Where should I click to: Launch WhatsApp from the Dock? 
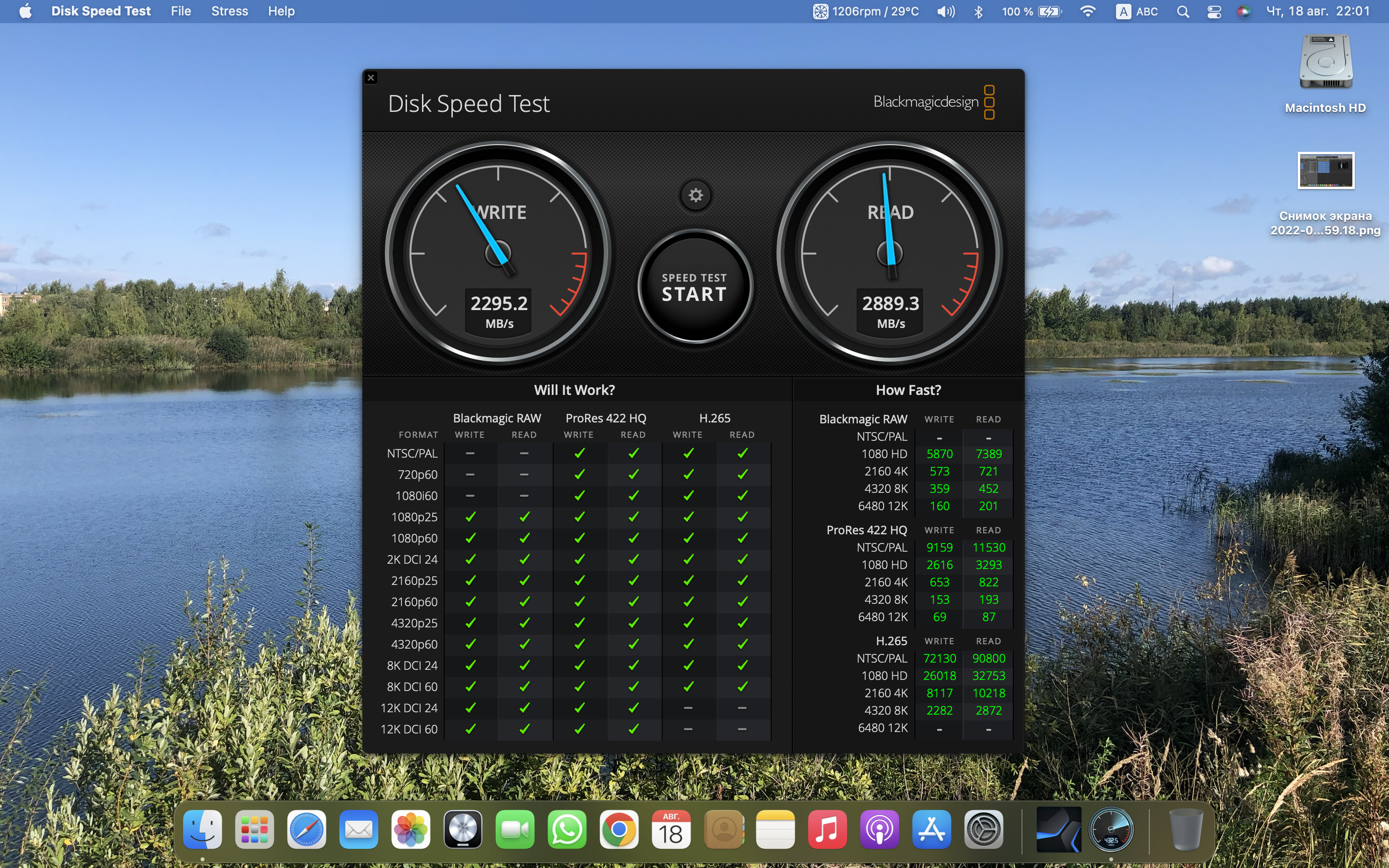(x=567, y=829)
